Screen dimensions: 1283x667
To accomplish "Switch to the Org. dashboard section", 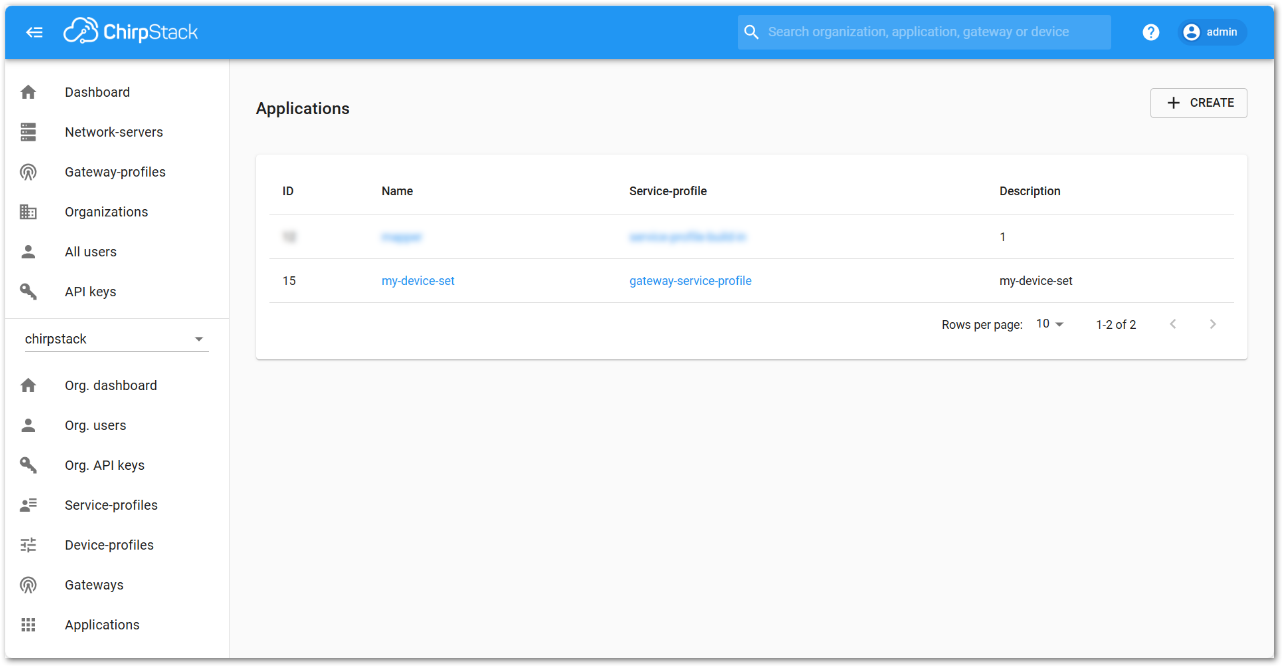I will (110, 384).
